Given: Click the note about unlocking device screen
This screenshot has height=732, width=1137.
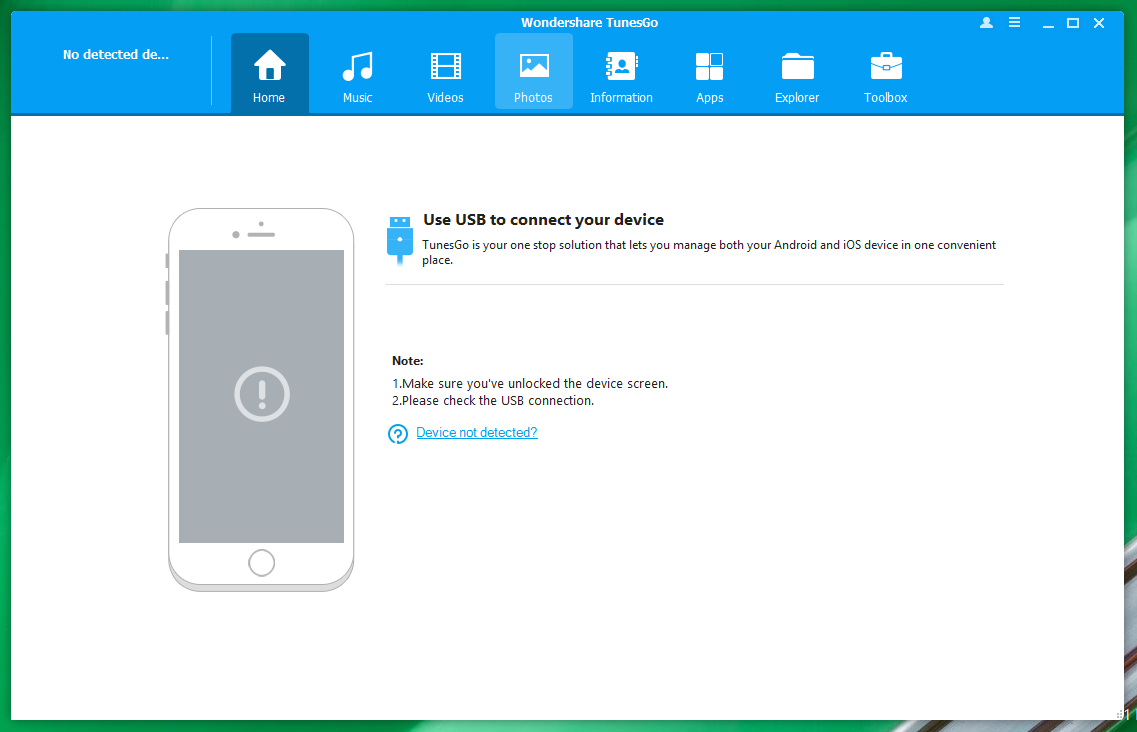Looking at the screenshot, I should point(530,384).
